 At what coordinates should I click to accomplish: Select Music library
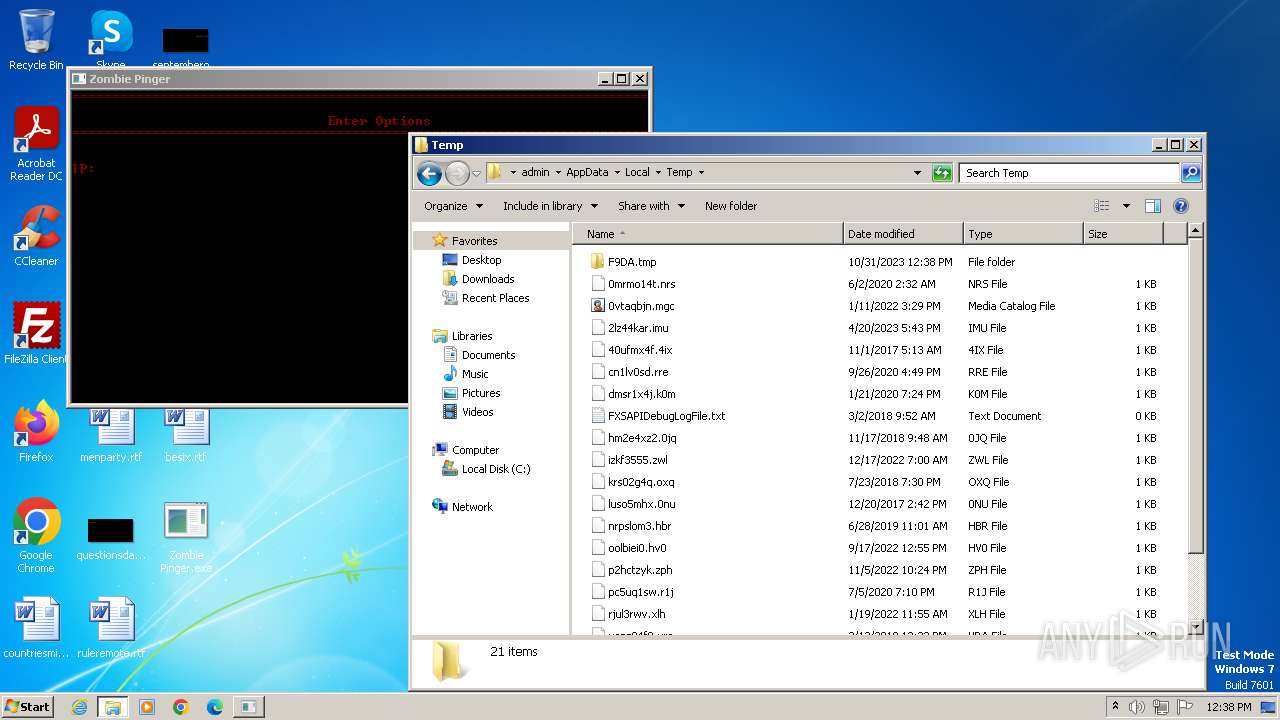[475, 374]
